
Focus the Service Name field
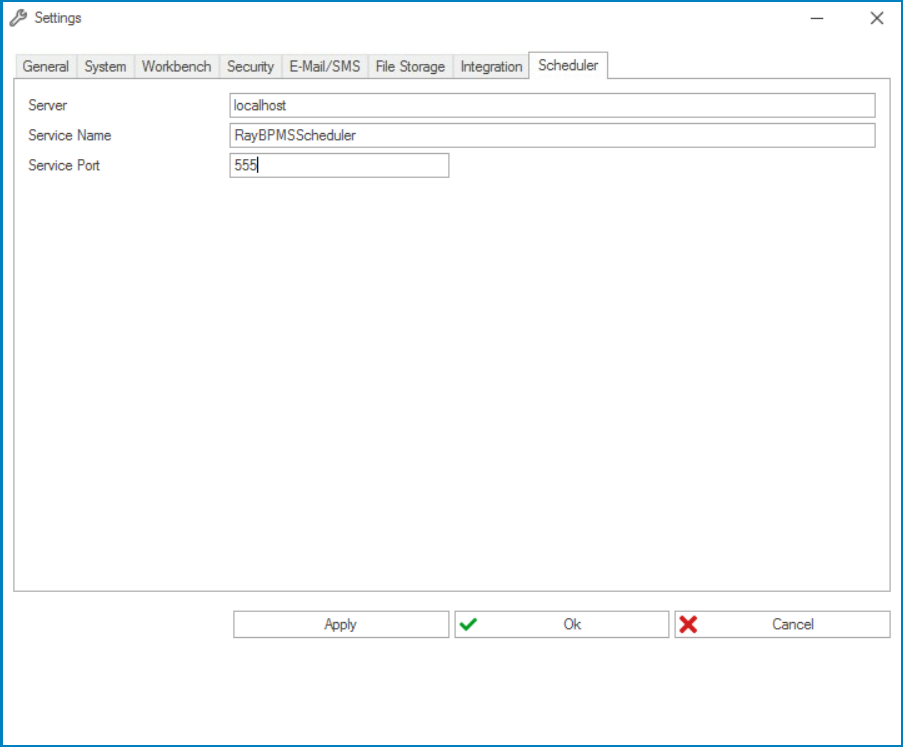click(552, 135)
